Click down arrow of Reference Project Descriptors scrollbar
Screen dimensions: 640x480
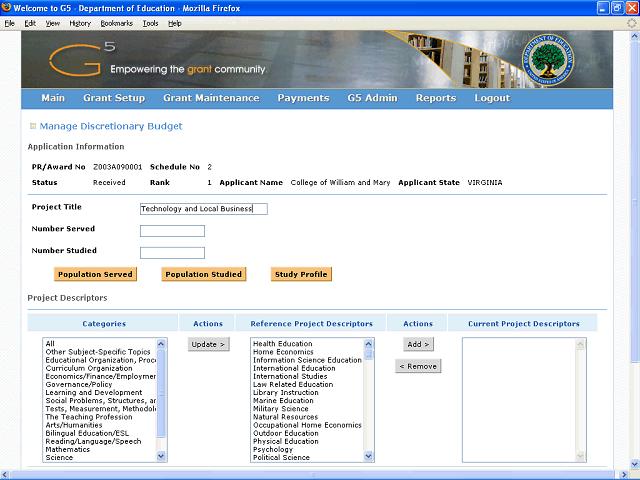pos(368,456)
